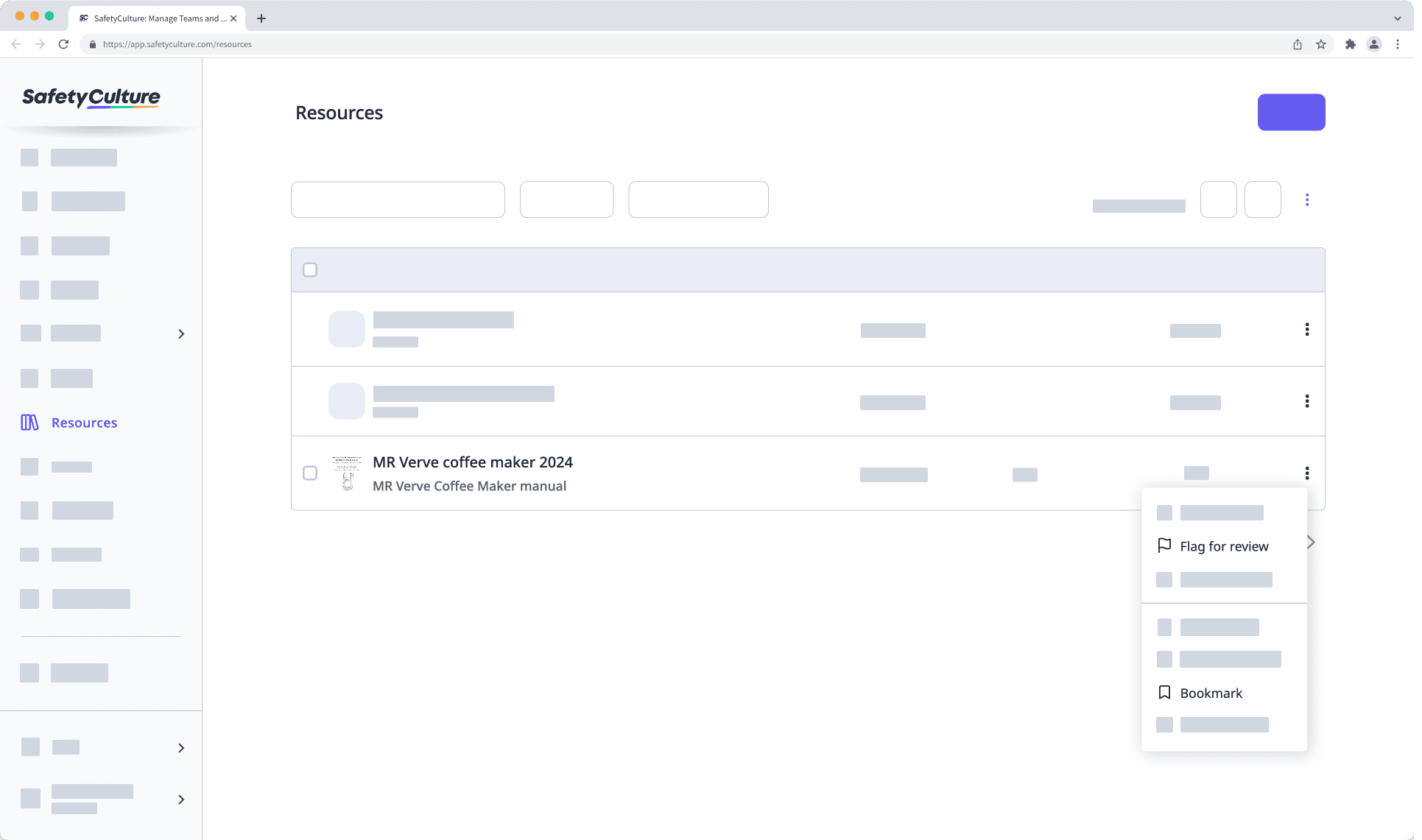Click the share icon in address bar
The height and width of the screenshot is (840, 1422).
pos(1298,44)
